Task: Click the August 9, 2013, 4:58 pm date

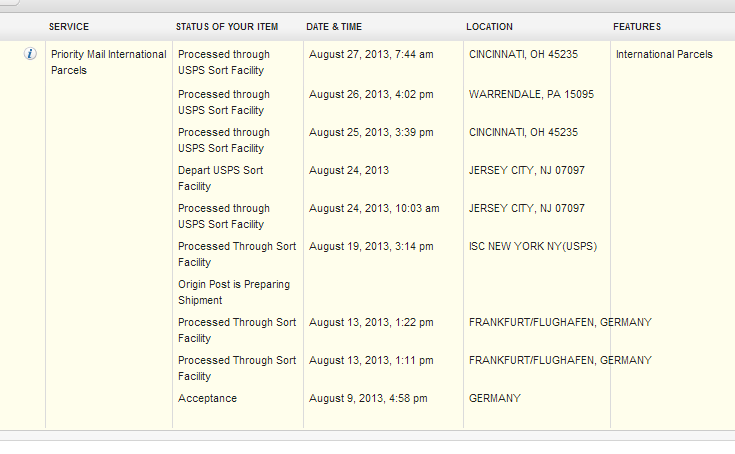Action: (368, 398)
